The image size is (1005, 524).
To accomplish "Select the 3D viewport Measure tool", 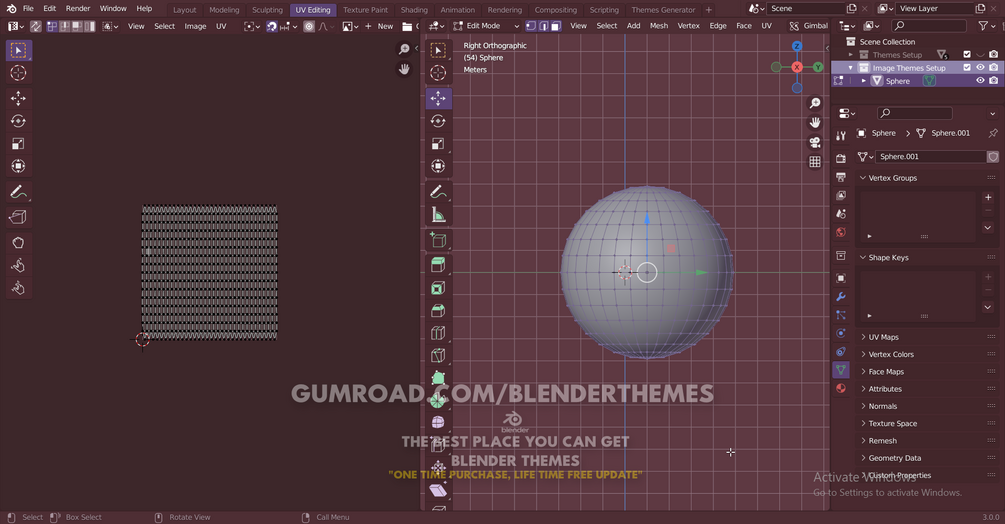I will [x=438, y=215].
